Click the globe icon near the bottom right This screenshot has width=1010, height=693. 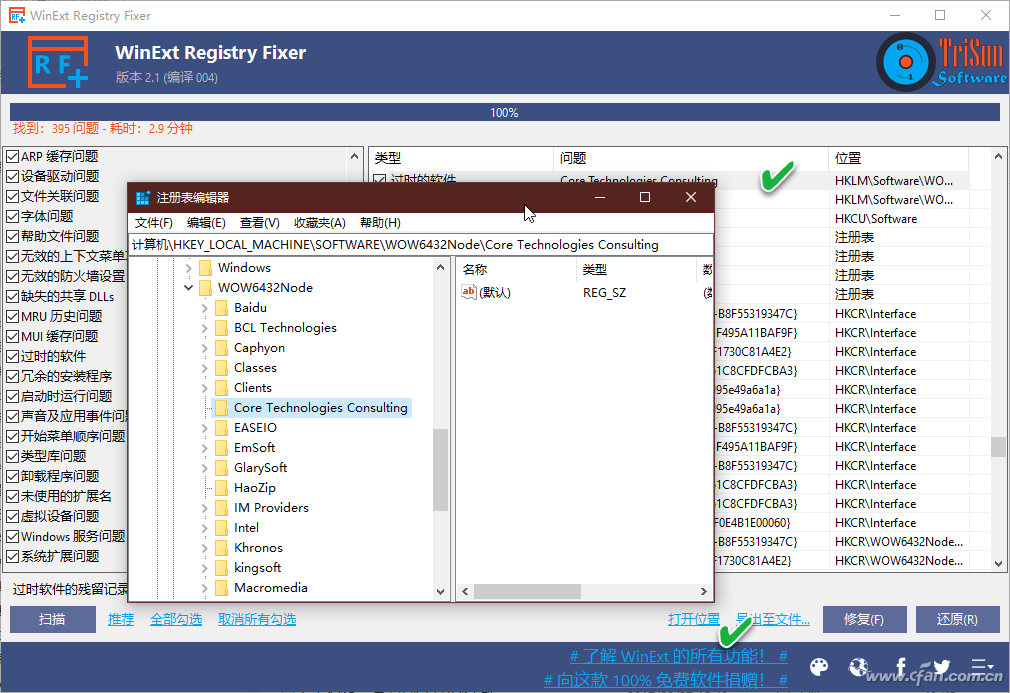pos(858,666)
